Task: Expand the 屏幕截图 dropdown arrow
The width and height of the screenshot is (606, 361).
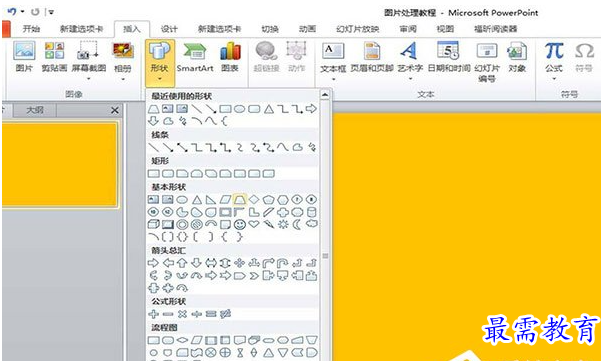Action: coord(89,80)
